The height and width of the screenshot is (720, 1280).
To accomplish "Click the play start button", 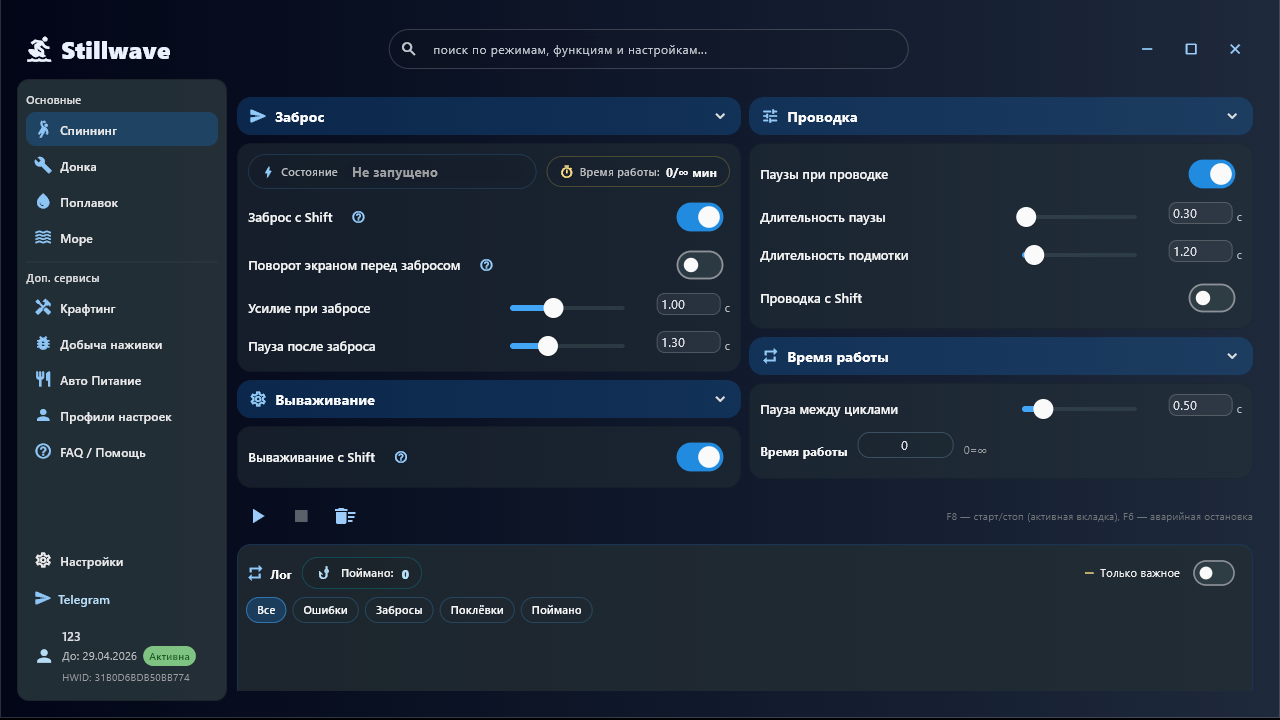I will (258, 516).
